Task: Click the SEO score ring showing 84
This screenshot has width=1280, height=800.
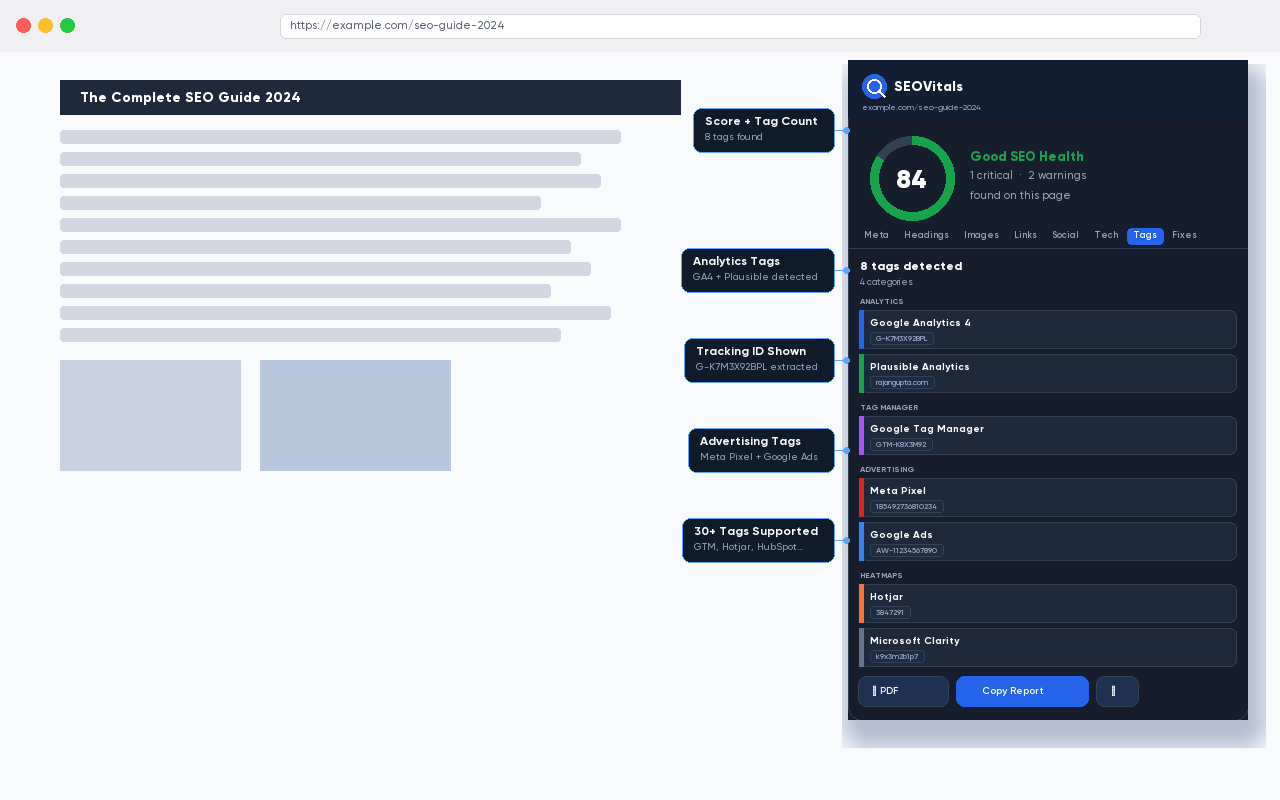Action: click(x=912, y=179)
